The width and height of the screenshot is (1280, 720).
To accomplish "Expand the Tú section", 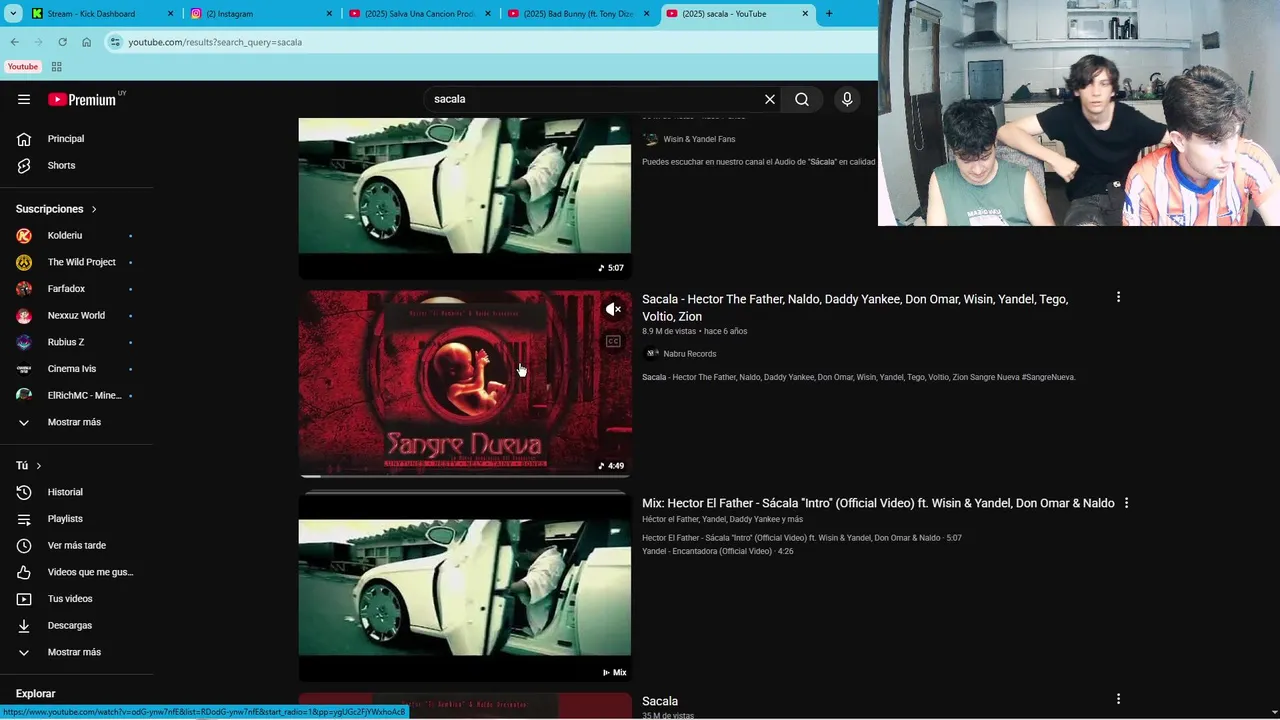I will click(28, 466).
